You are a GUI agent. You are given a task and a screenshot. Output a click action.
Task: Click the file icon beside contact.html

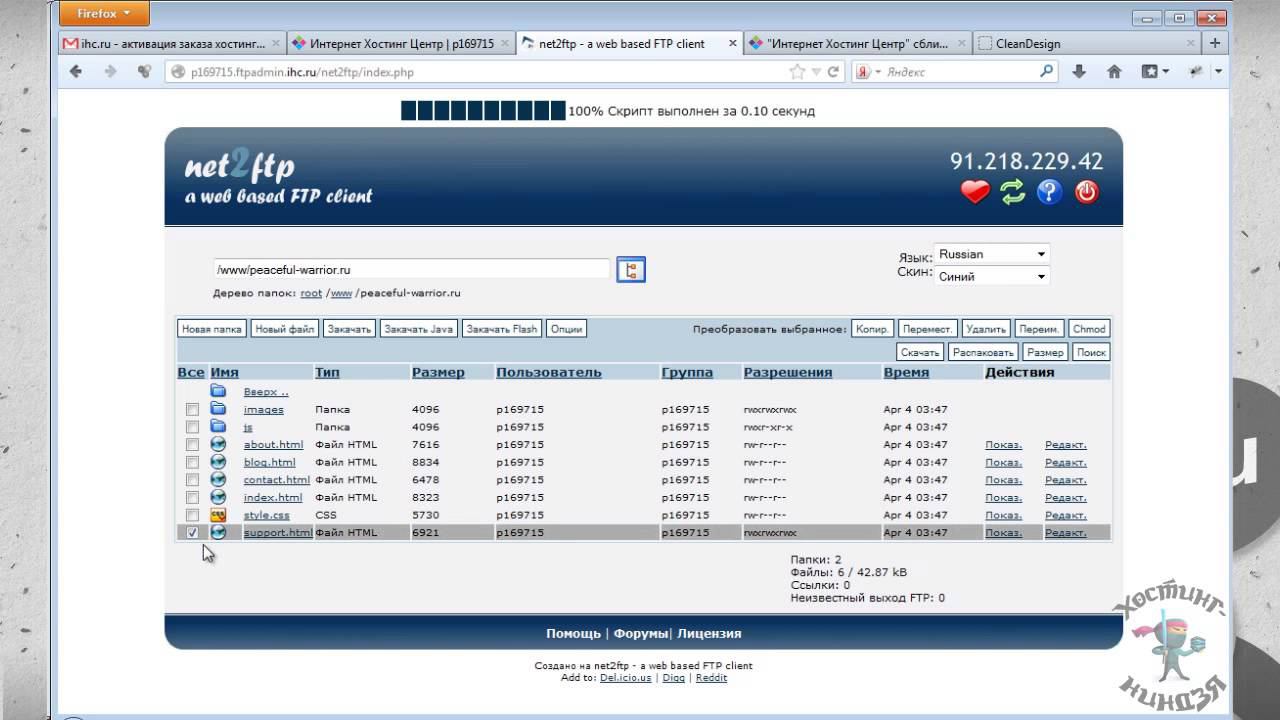218,479
